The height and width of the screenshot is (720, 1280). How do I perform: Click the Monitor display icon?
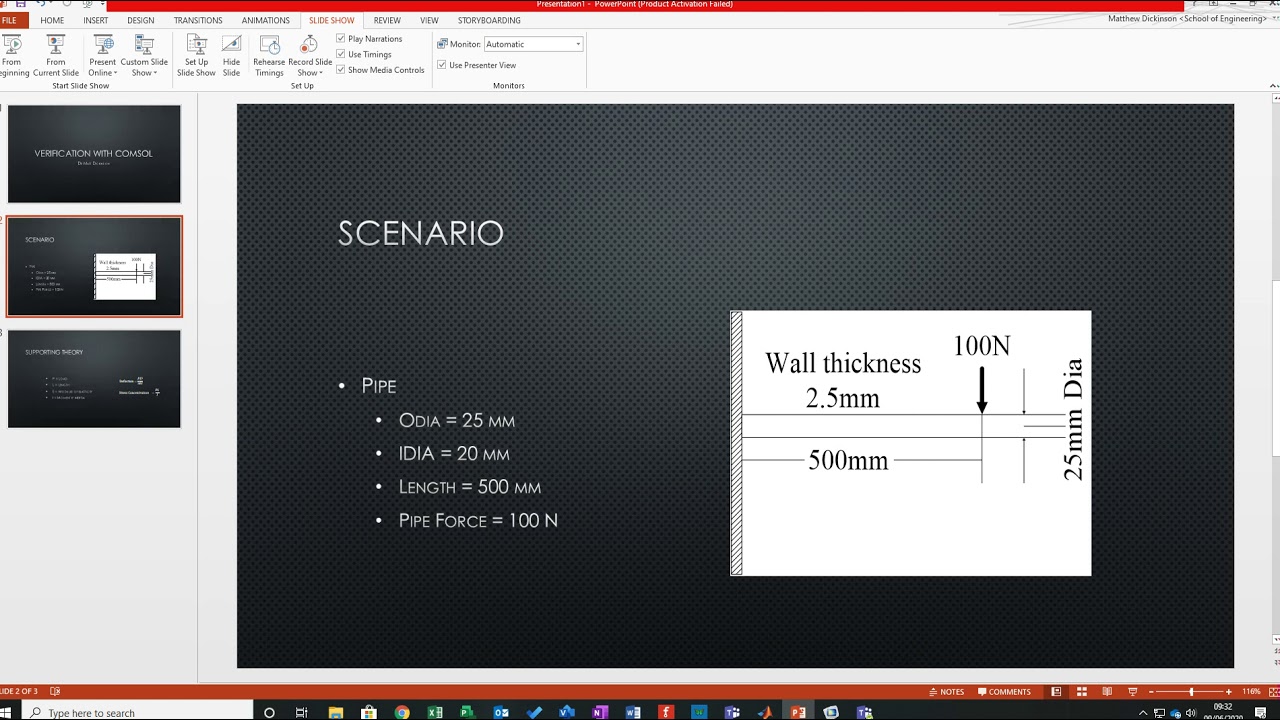442,44
